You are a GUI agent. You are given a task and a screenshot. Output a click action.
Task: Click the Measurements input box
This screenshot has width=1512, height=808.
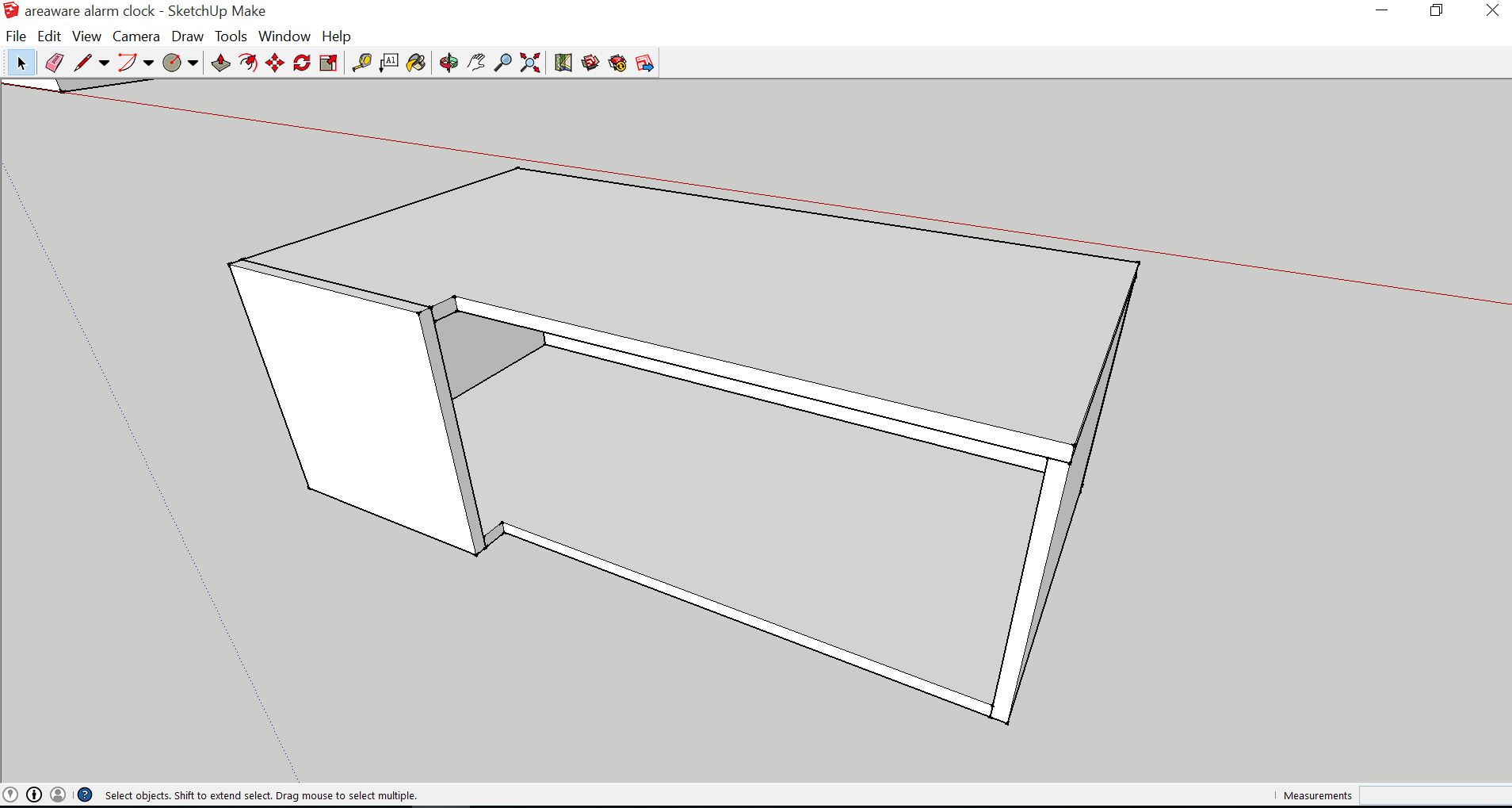(1435, 795)
